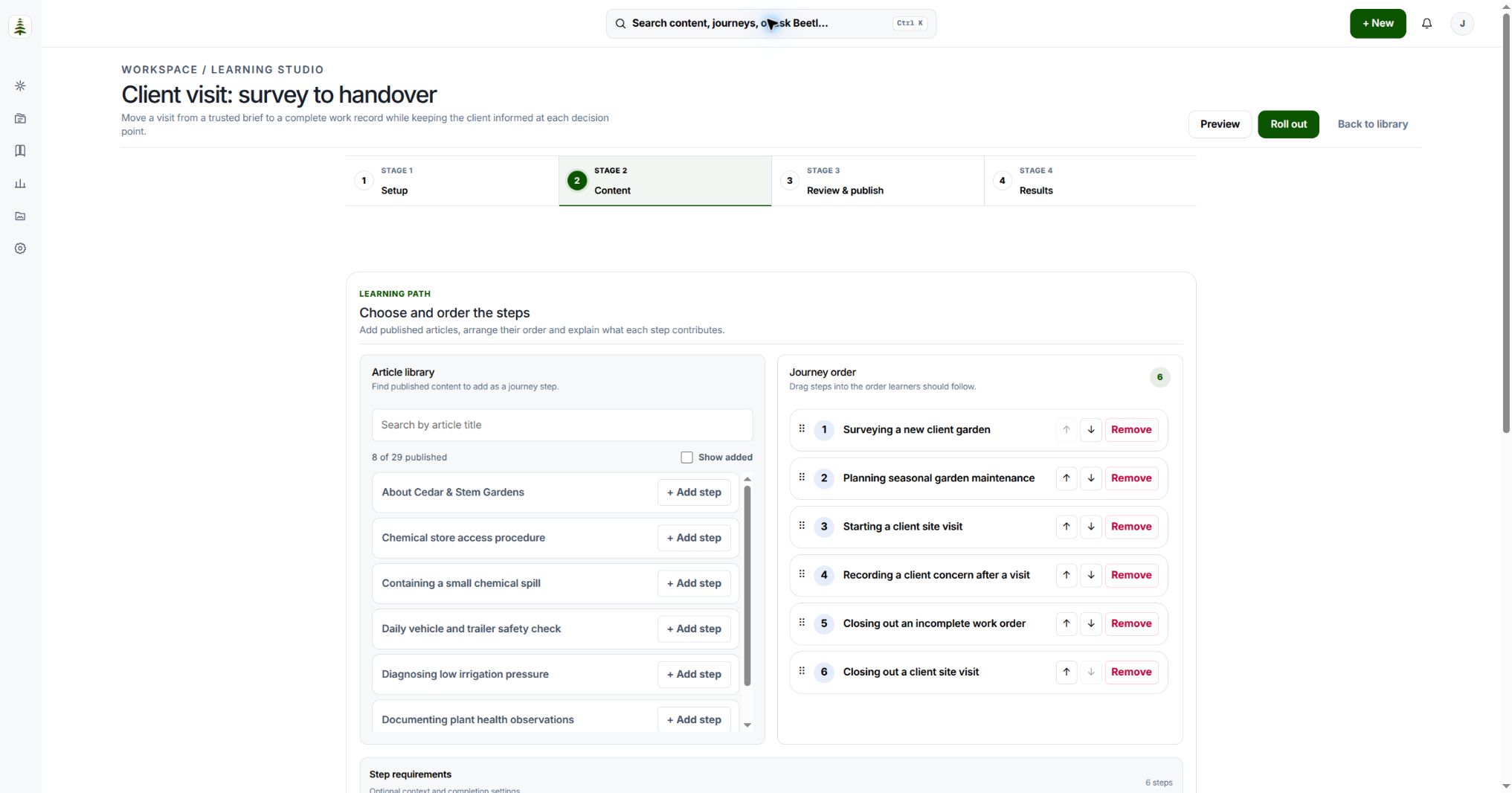Add 'Documenting plant health observations' as a step

point(694,719)
